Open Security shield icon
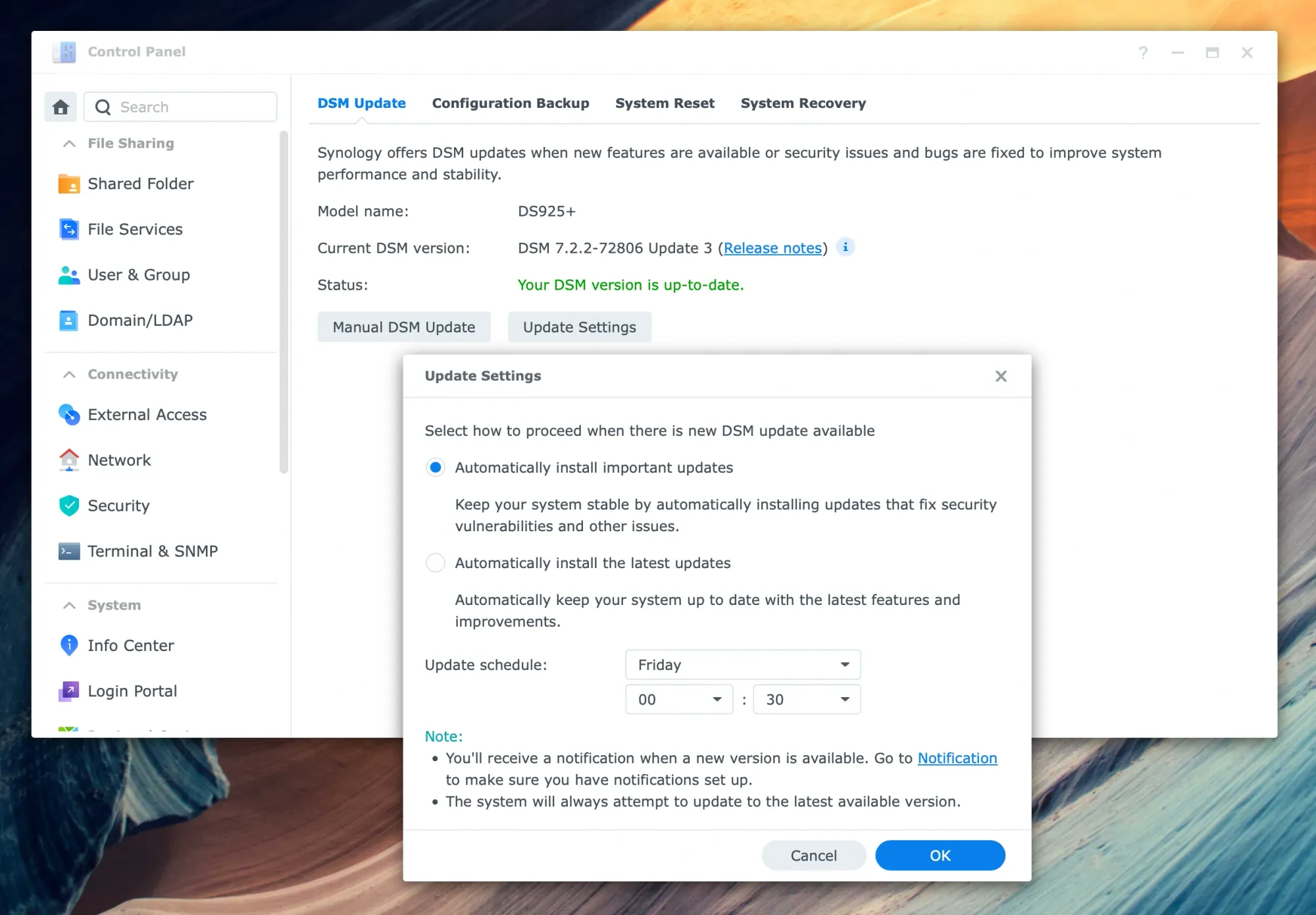Screen dimensions: 1316x915 [x=69, y=505]
